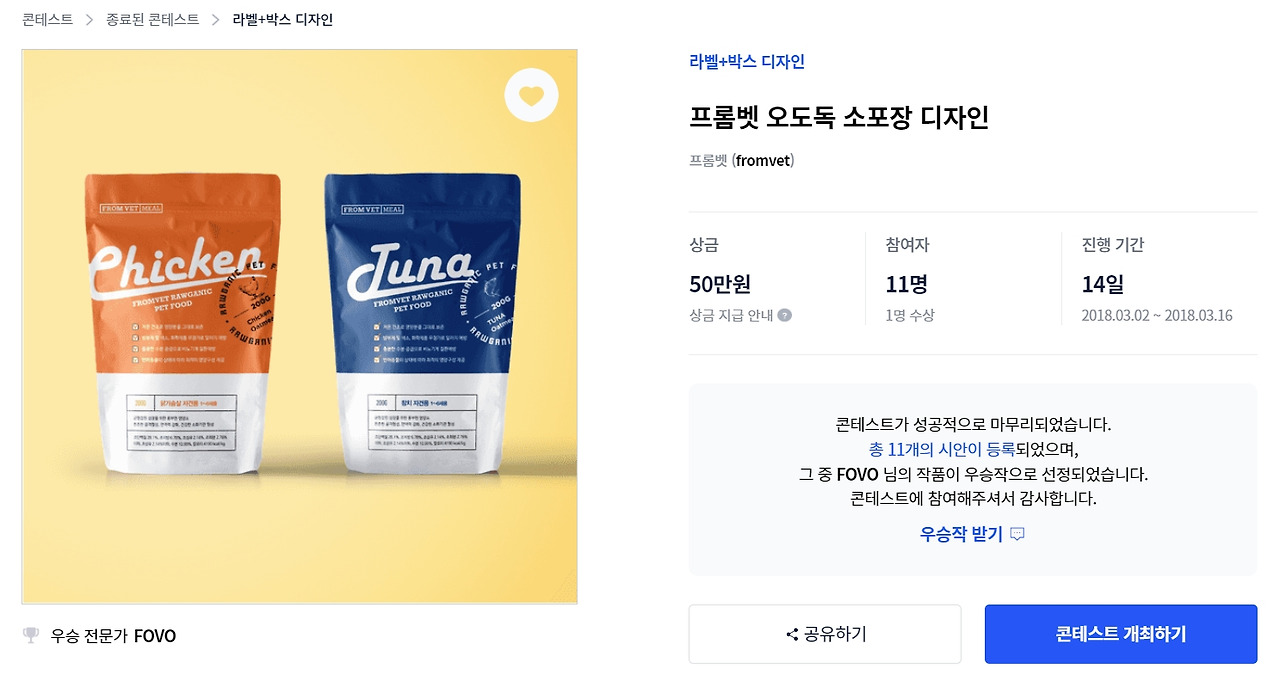Click the share icon in the 공유하기 button
The height and width of the screenshot is (687, 1280).
[792, 634]
